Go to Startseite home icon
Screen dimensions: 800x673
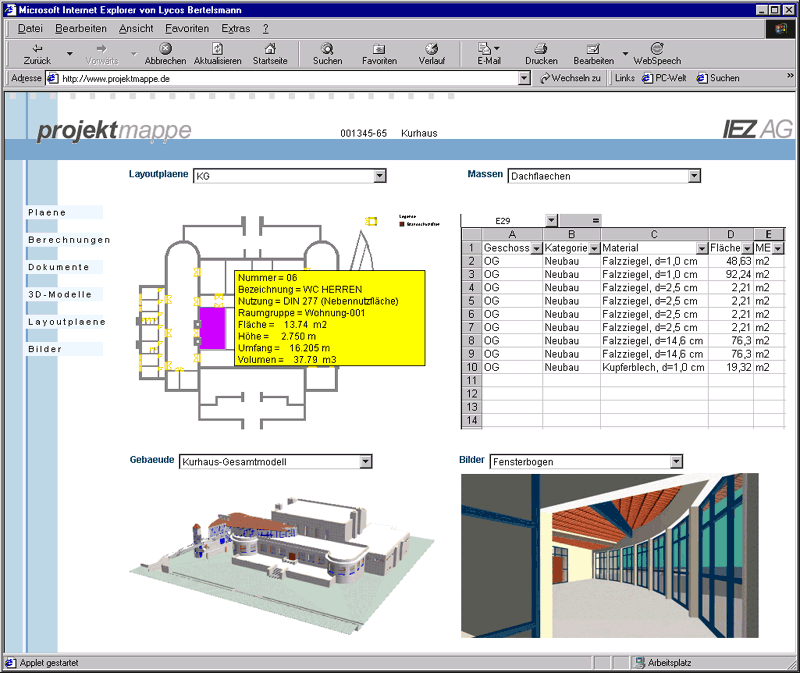point(270,48)
